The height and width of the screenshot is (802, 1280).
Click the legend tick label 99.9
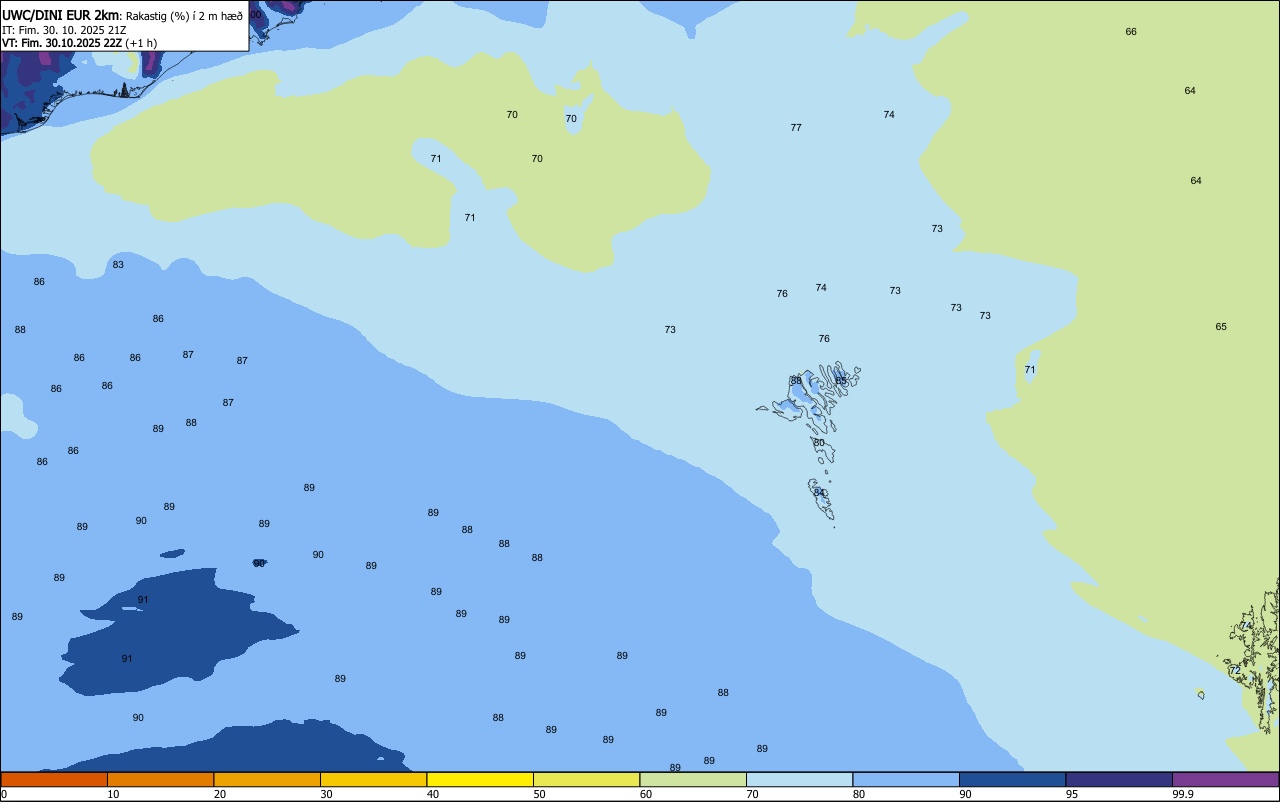[1183, 794]
